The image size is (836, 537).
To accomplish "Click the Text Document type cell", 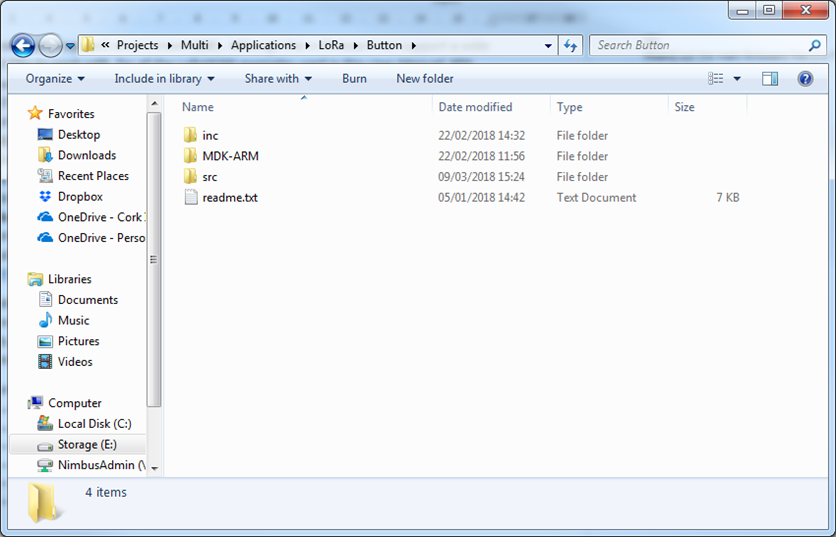I will (596, 198).
